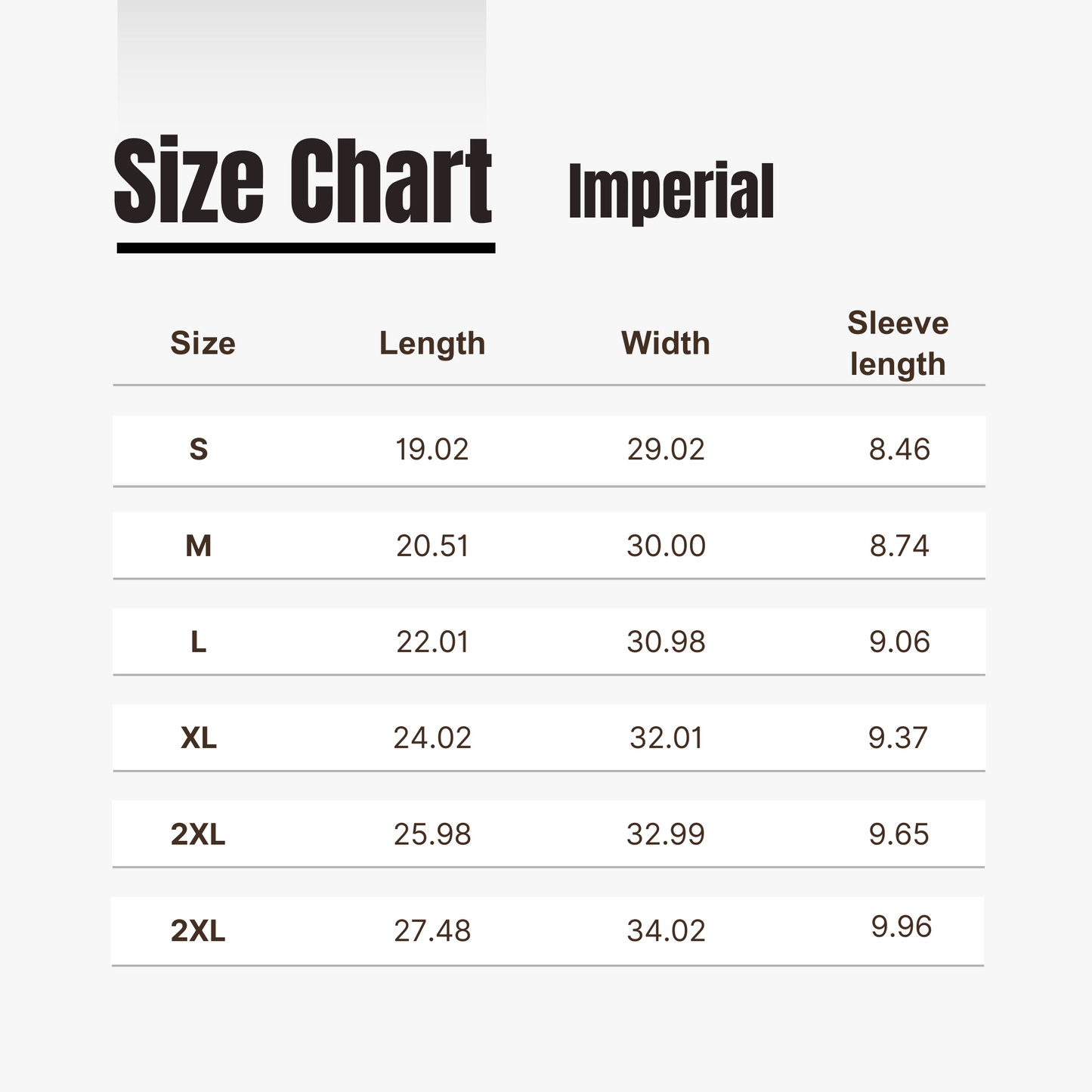Click the Imperial label

pos(671,192)
